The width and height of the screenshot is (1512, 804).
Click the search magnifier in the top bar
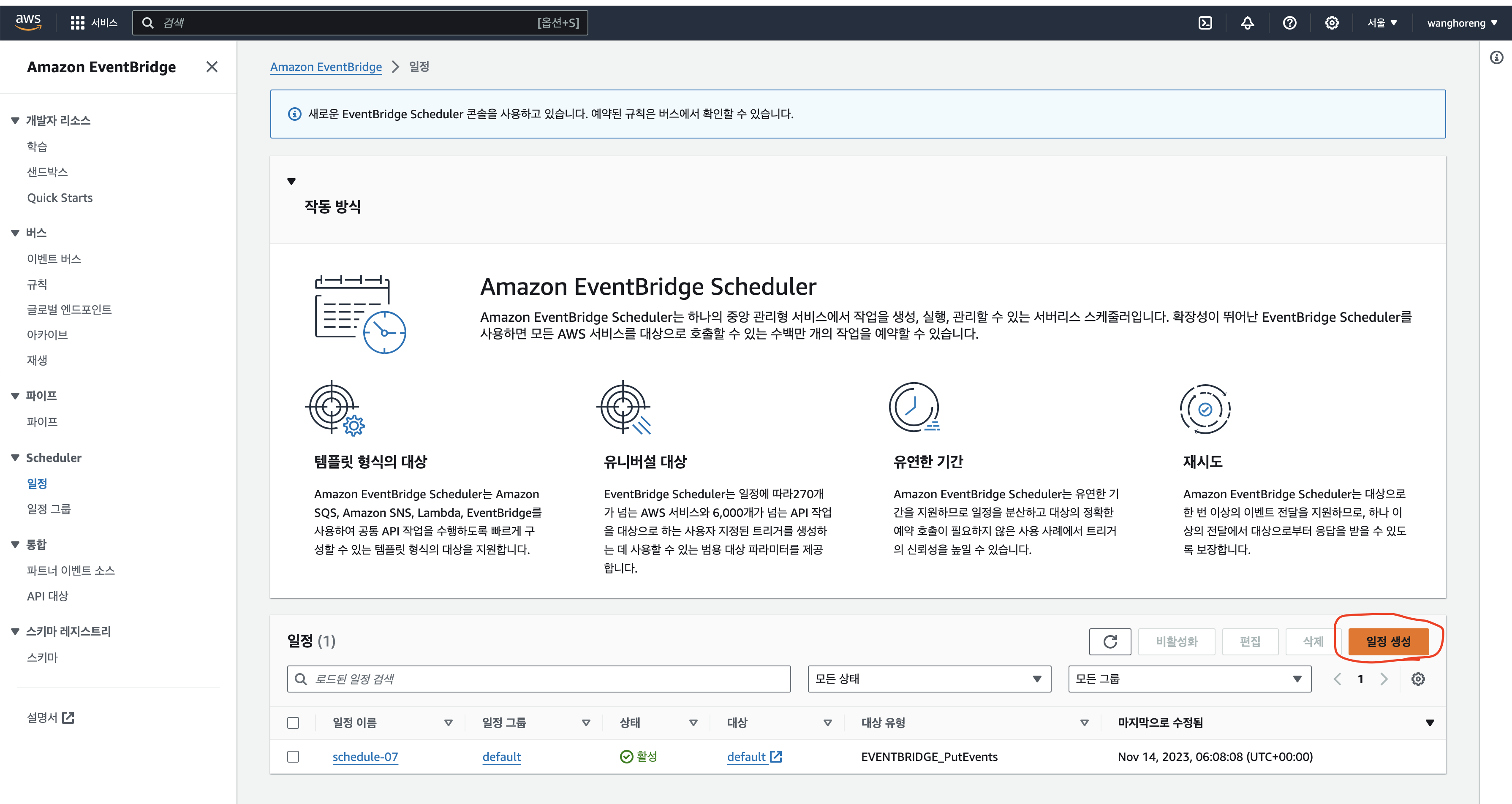tap(148, 23)
